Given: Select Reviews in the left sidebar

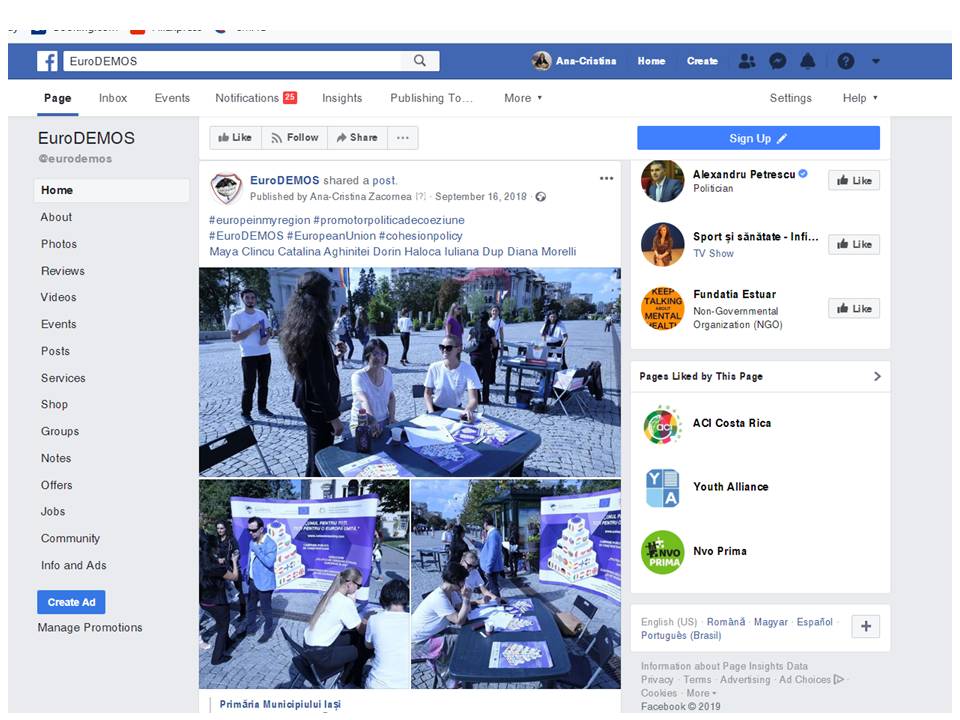Looking at the screenshot, I should 62,271.
